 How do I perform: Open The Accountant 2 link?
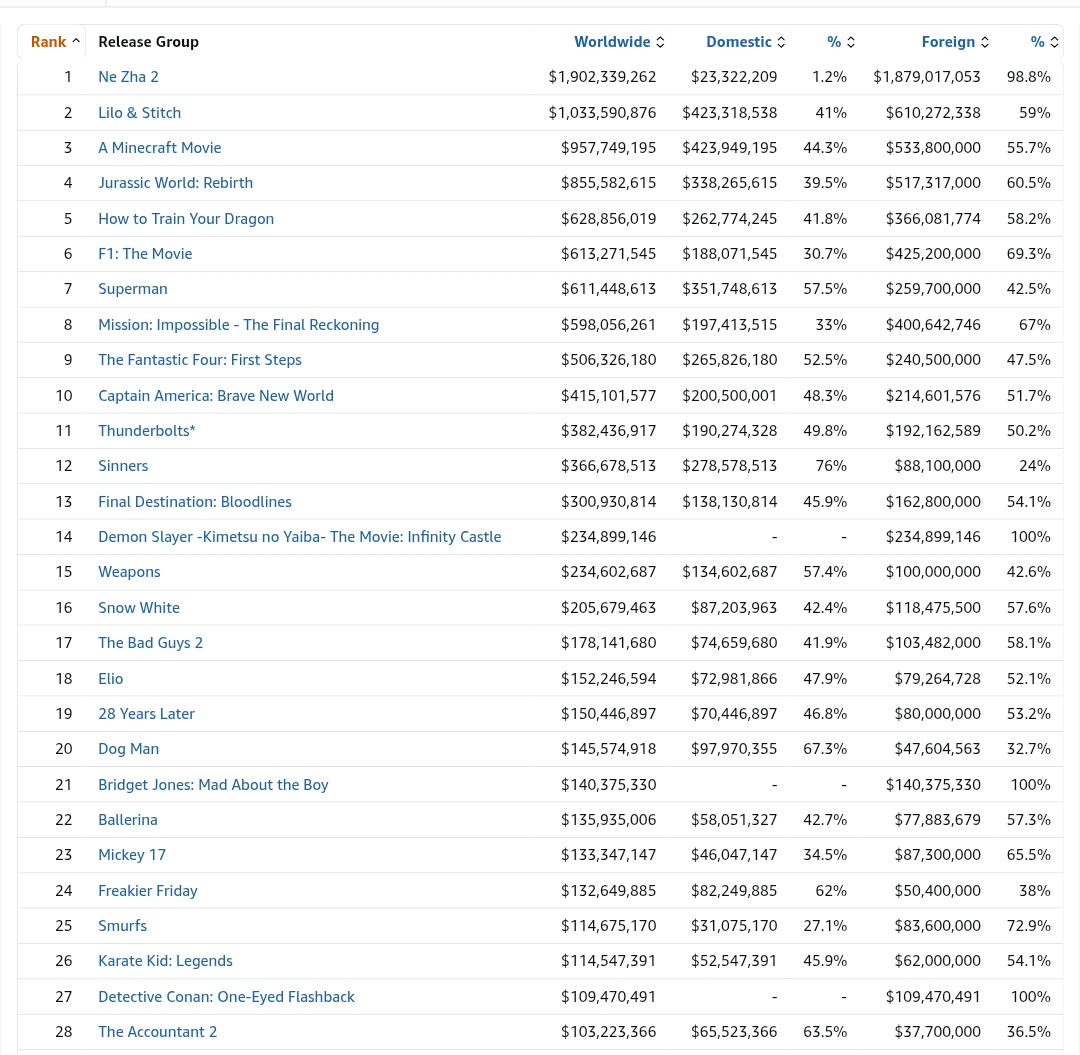(x=158, y=1032)
